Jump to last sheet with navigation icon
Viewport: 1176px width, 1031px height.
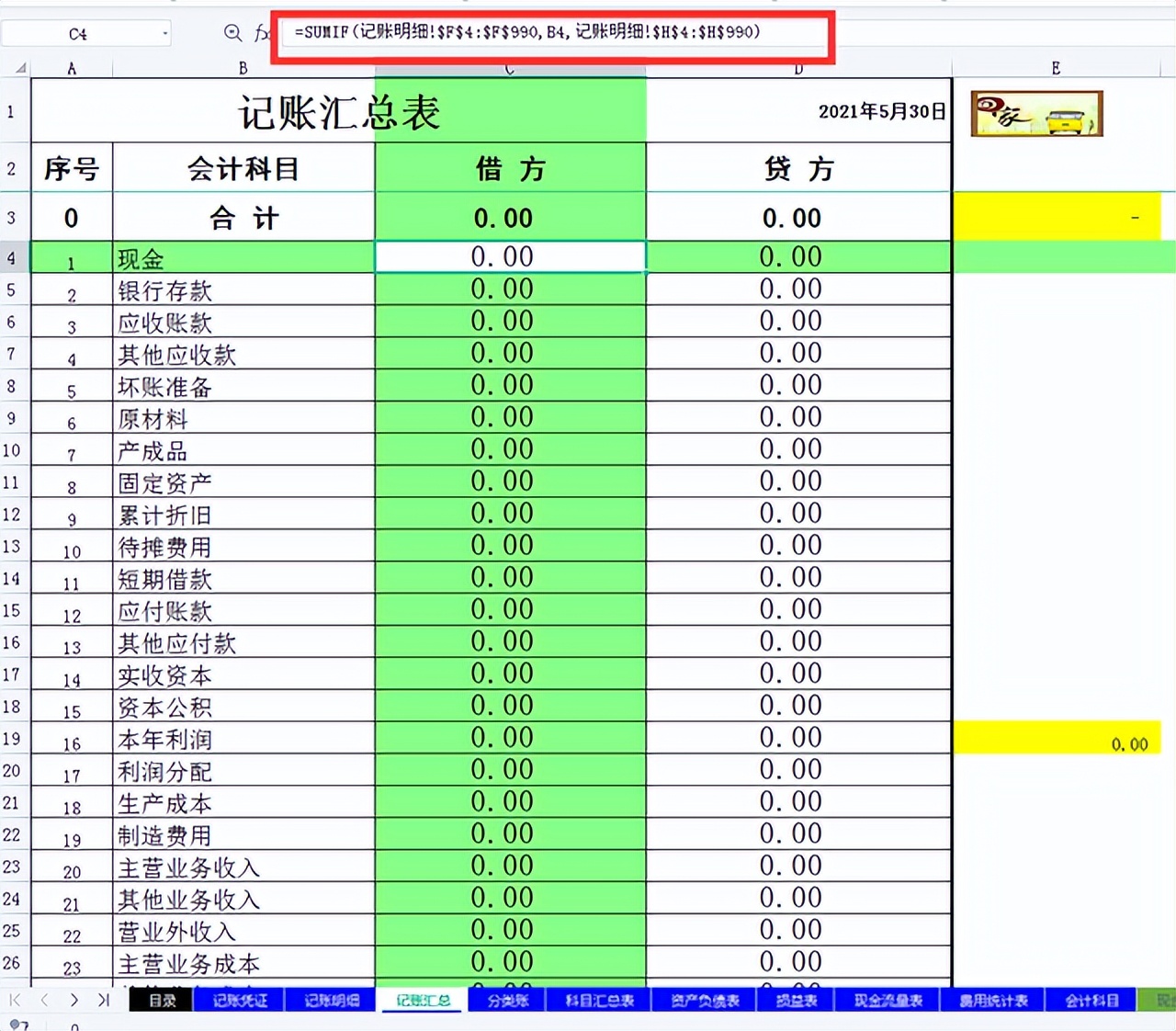coord(102,1001)
